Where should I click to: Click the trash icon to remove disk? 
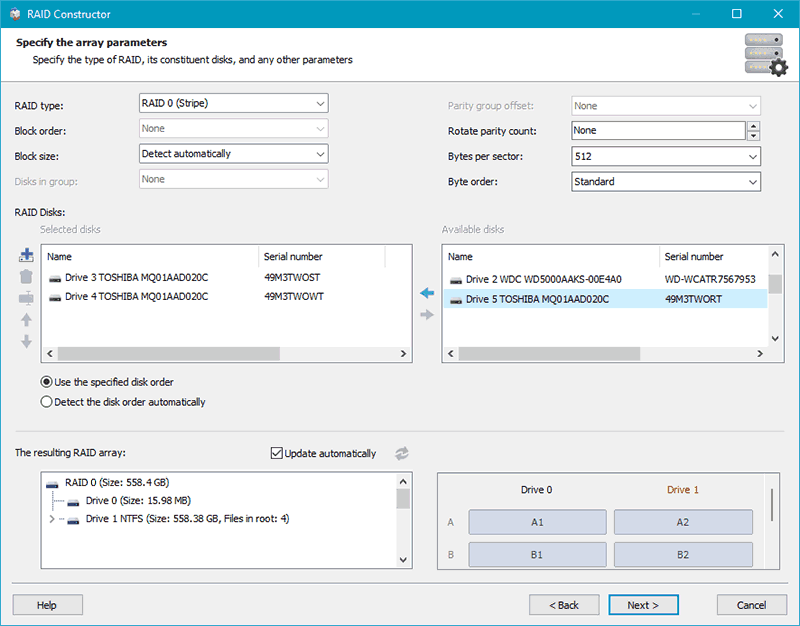26,277
